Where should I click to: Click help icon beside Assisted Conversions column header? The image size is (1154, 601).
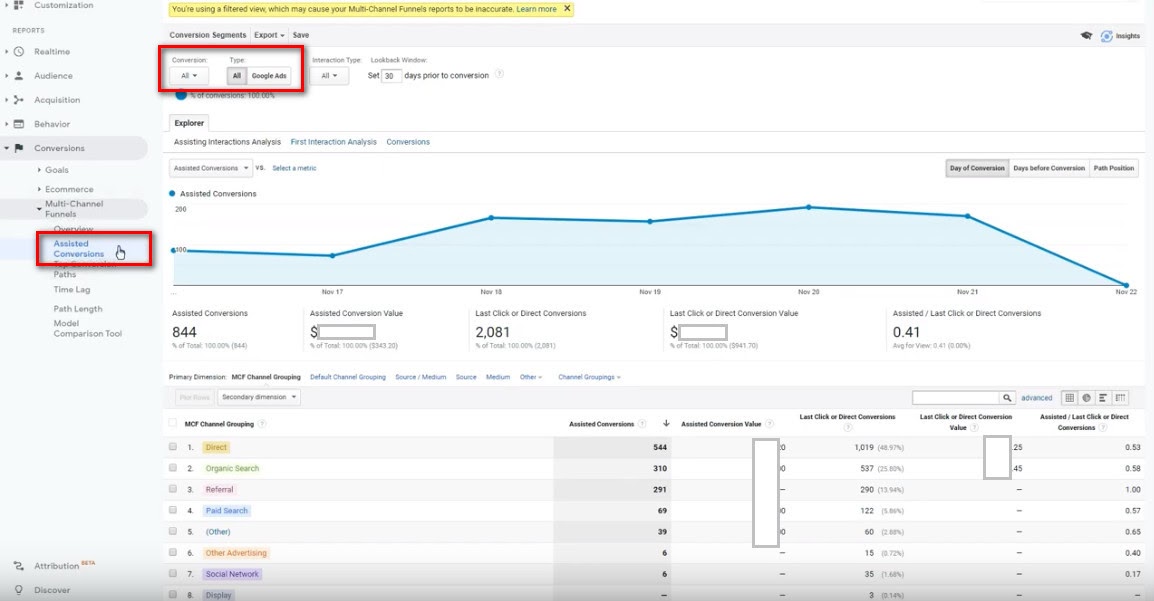coord(643,424)
